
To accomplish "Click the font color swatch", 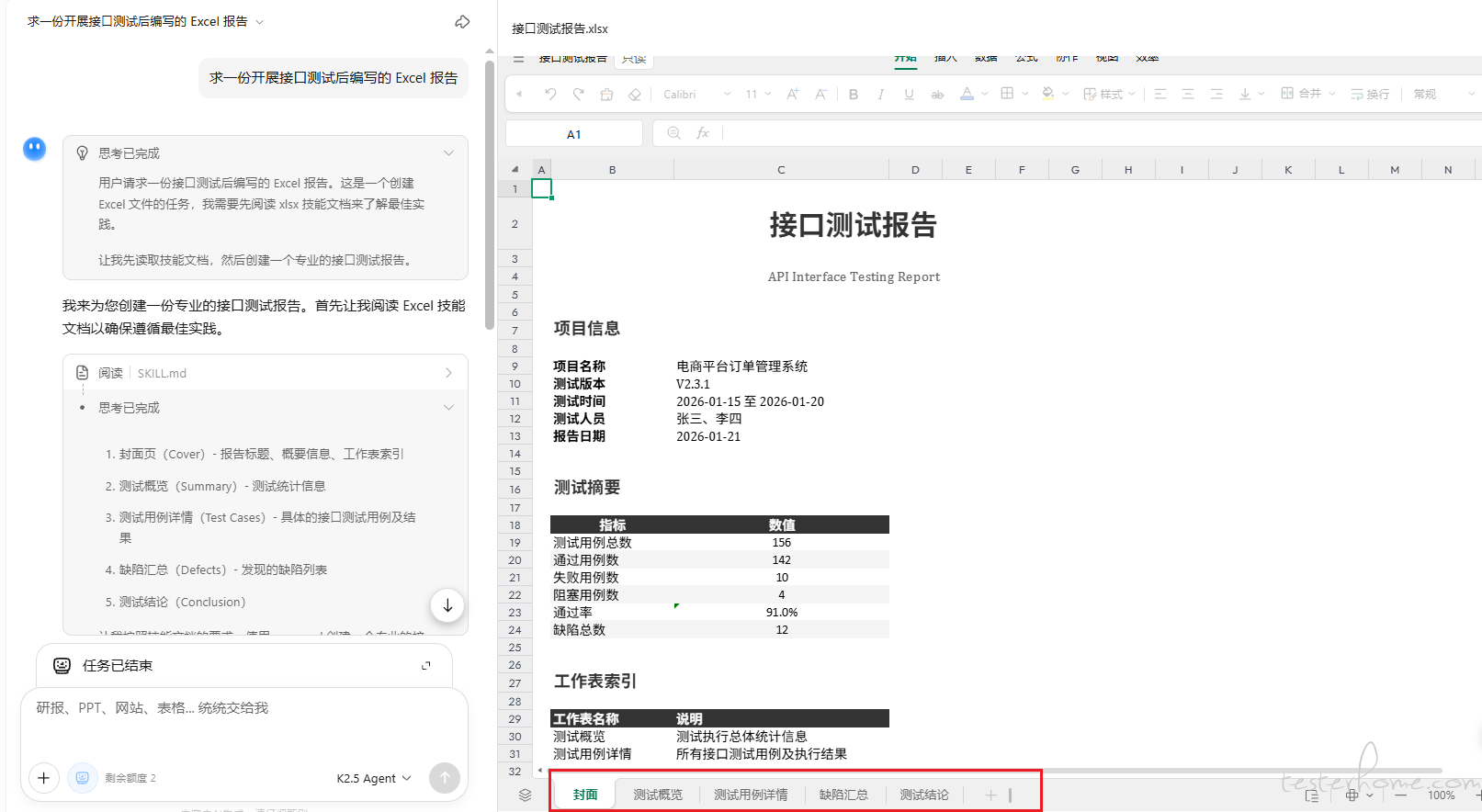I will tap(967, 94).
